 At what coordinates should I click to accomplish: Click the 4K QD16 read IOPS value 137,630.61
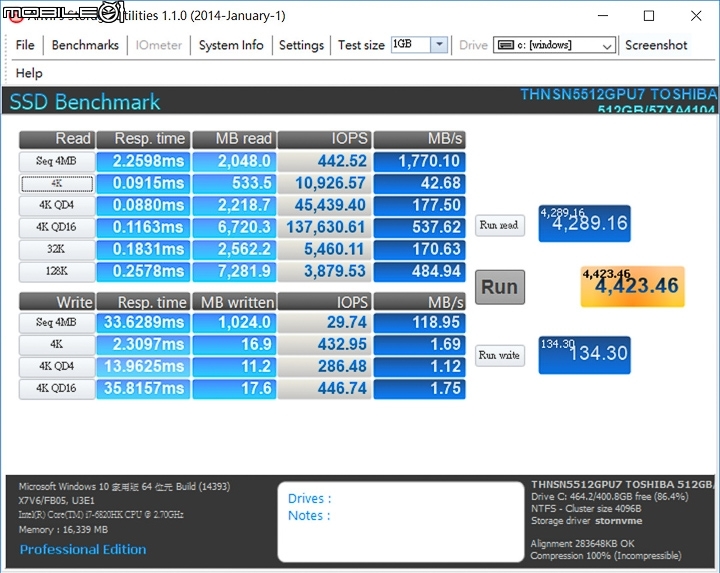click(324, 227)
